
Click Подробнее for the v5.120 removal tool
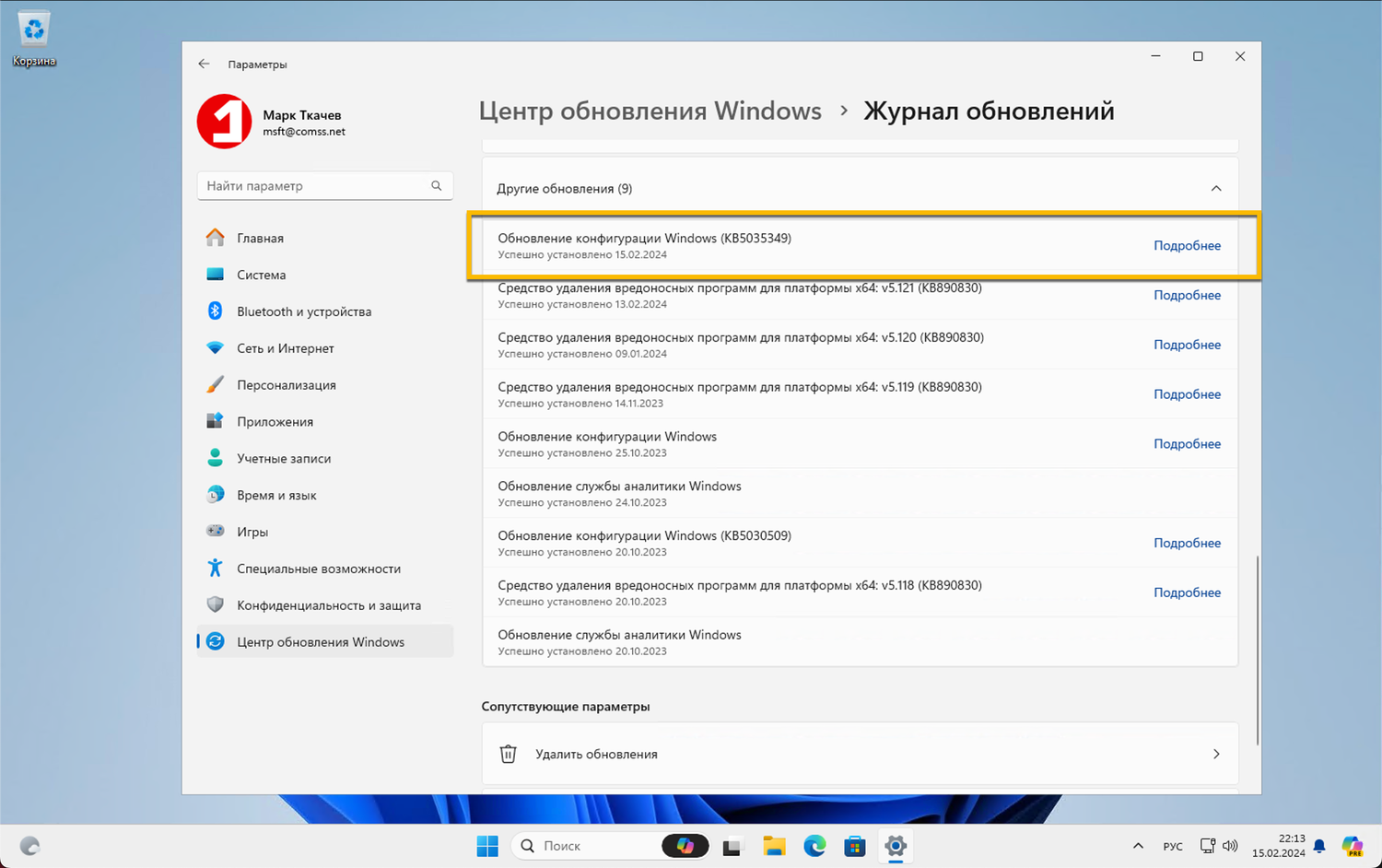[x=1187, y=345]
